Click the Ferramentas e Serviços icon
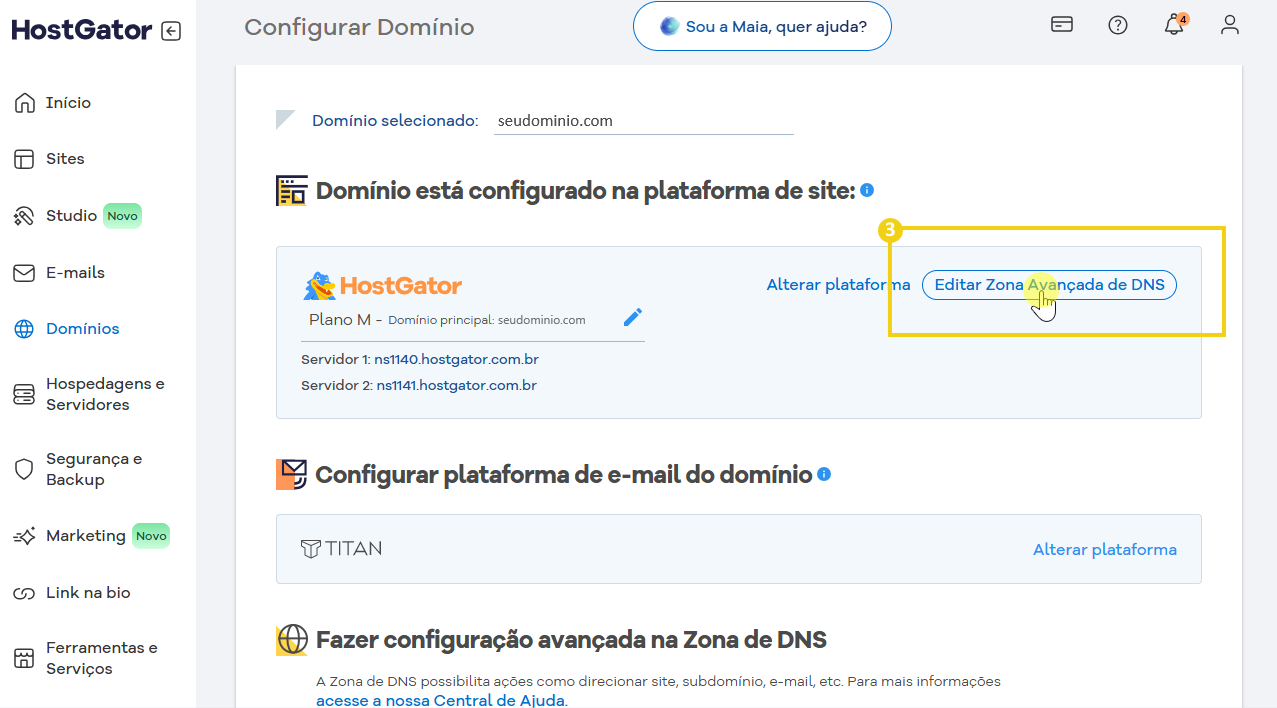Screen dimensions: 1277x708 pos(24,658)
